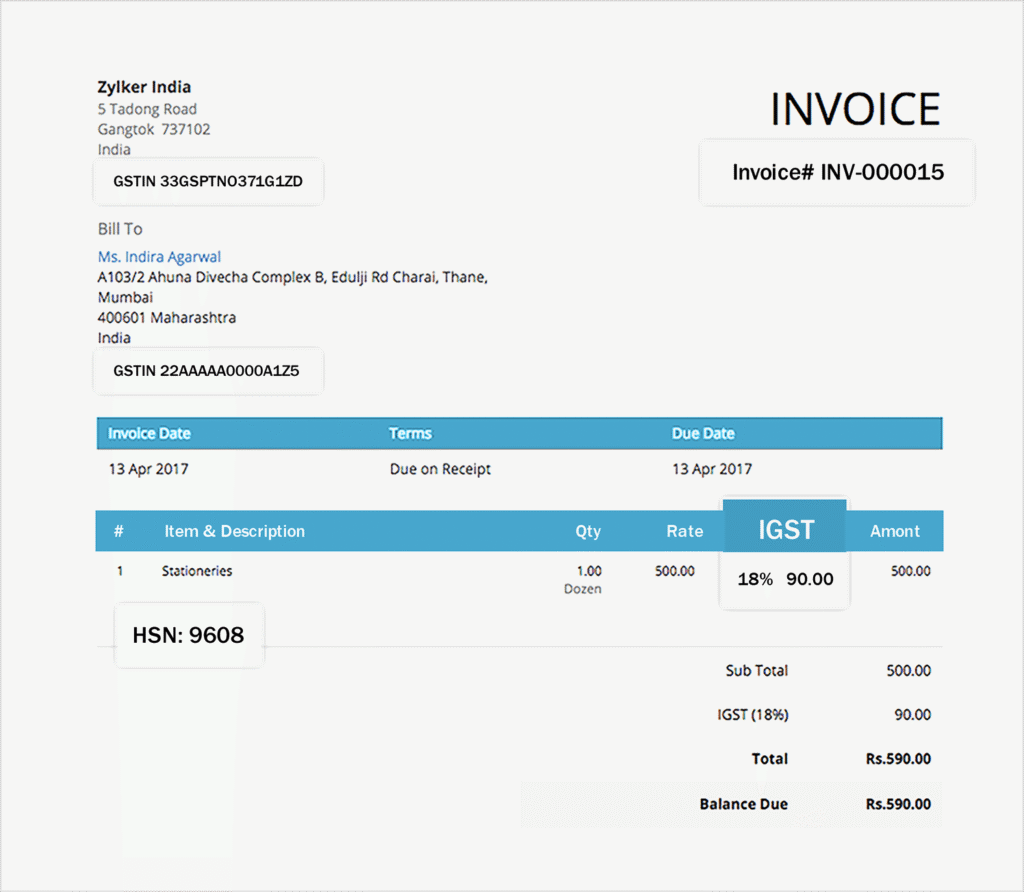1024x892 pixels.
Task: Click the Ms. Indira Agarwal customer link
Action: click(x=159, y=257)
